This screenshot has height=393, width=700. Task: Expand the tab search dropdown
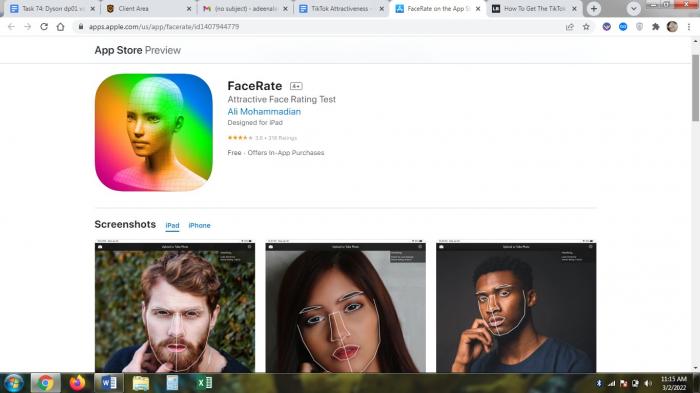(633, 8)
